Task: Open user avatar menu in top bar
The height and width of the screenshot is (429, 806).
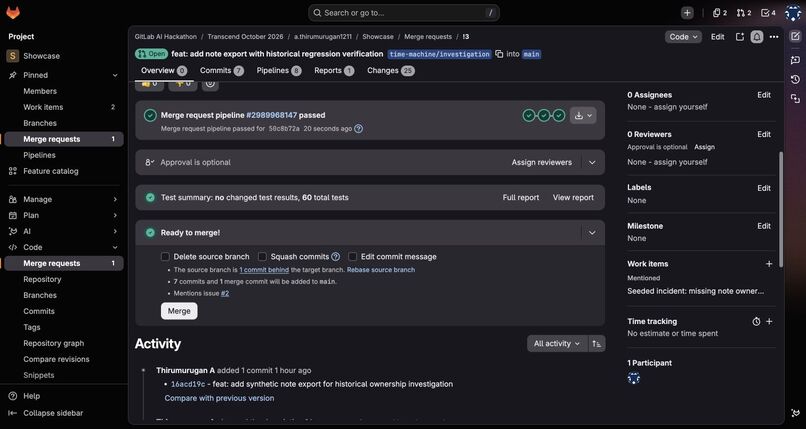Action: click(793, 13)
